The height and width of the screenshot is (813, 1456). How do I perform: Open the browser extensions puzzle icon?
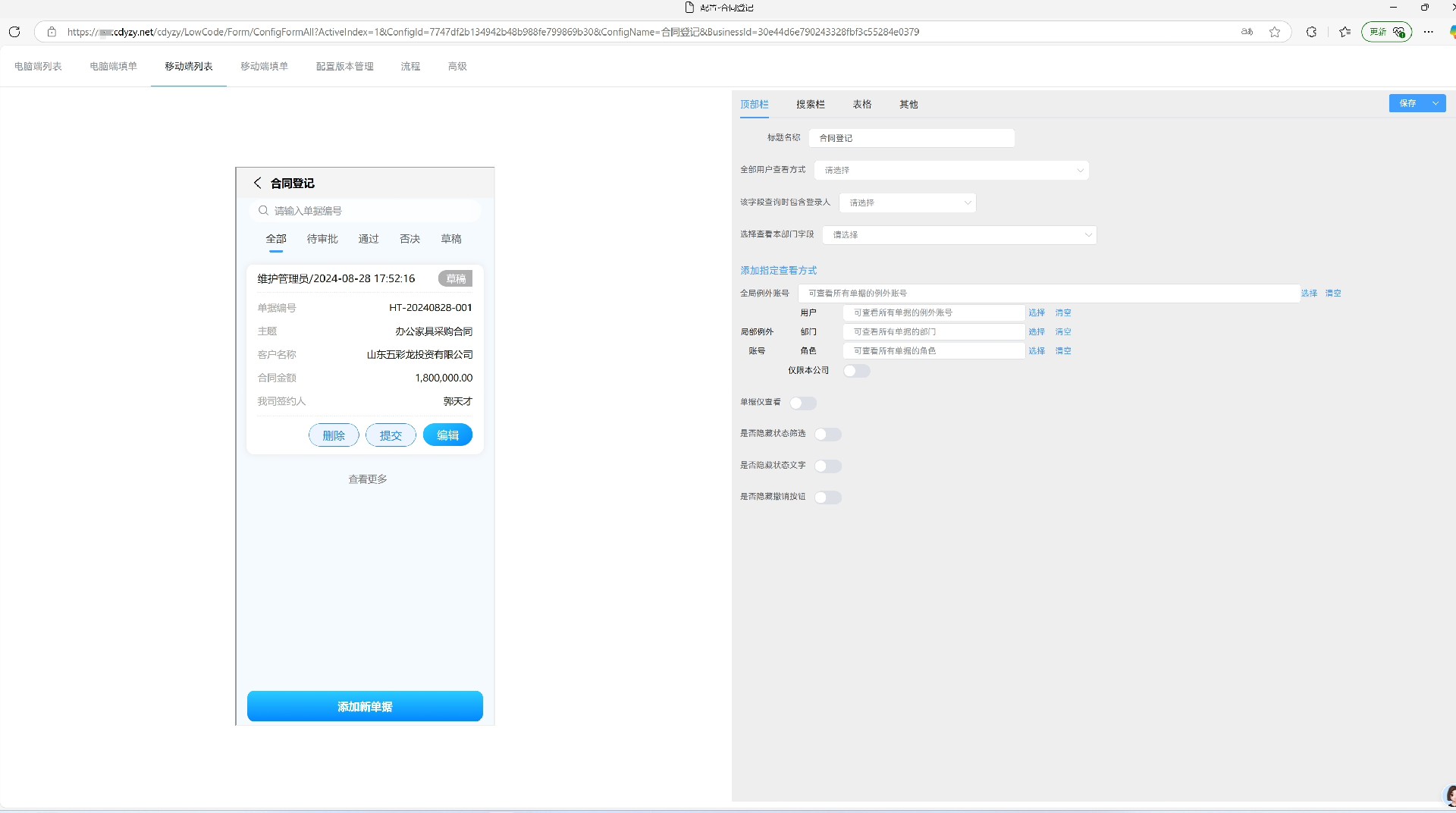(x=1311, y=32)
